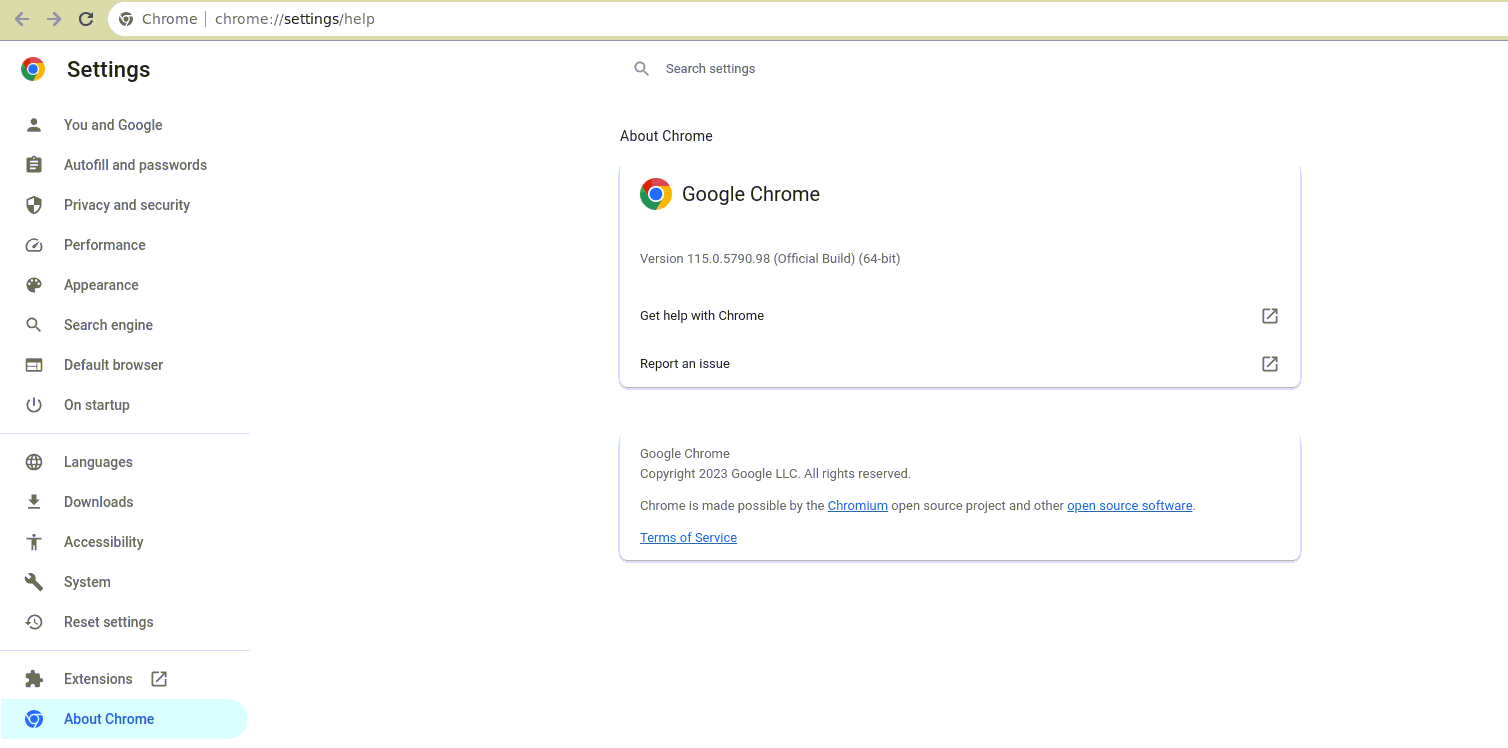Click the window icon for Default browser

(34, 365)
